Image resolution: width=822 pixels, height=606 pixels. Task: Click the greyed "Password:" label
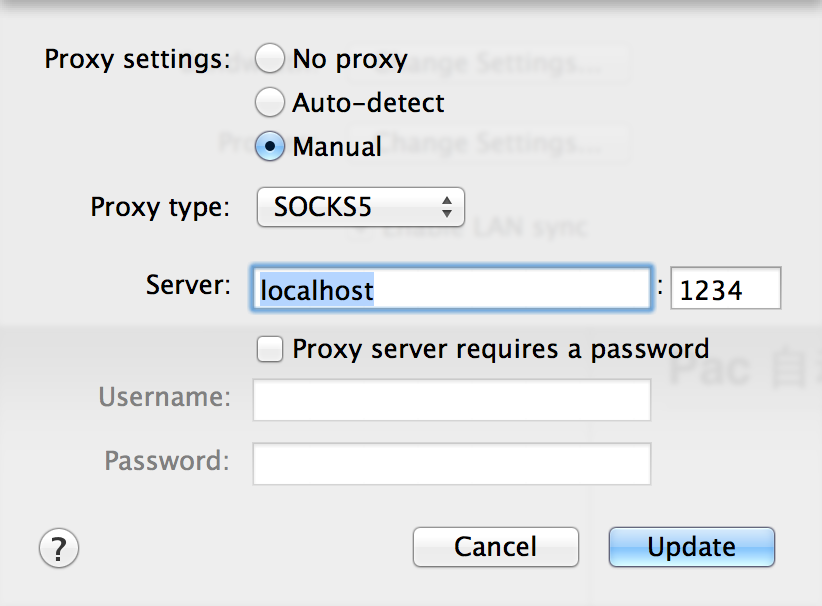point(167,462)
